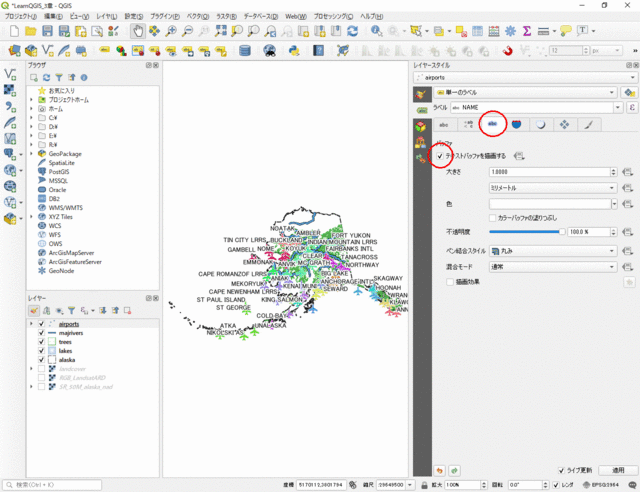640x492 pixels.
Task: Switch to the Buffer tab in label settings
Action: click(493, 124)
